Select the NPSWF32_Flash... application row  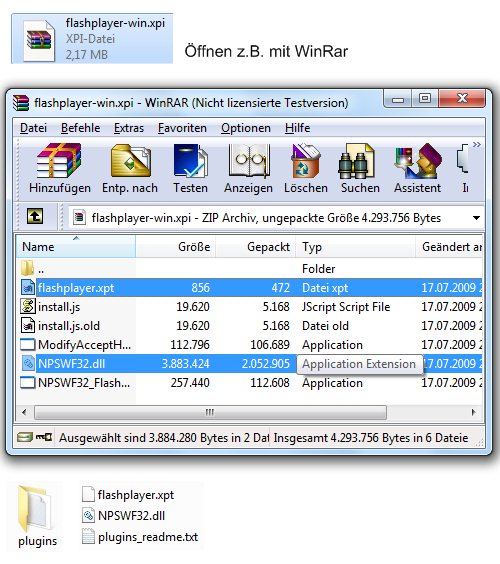[x=249, y=383]
